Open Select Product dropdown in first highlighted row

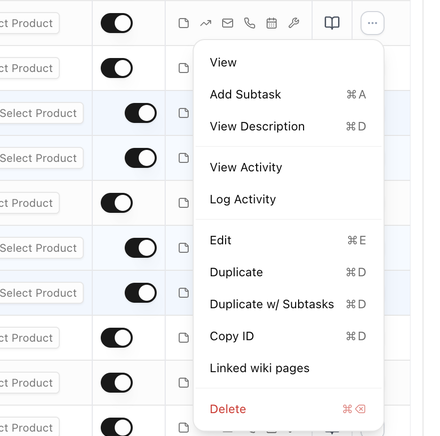point(41,113)
